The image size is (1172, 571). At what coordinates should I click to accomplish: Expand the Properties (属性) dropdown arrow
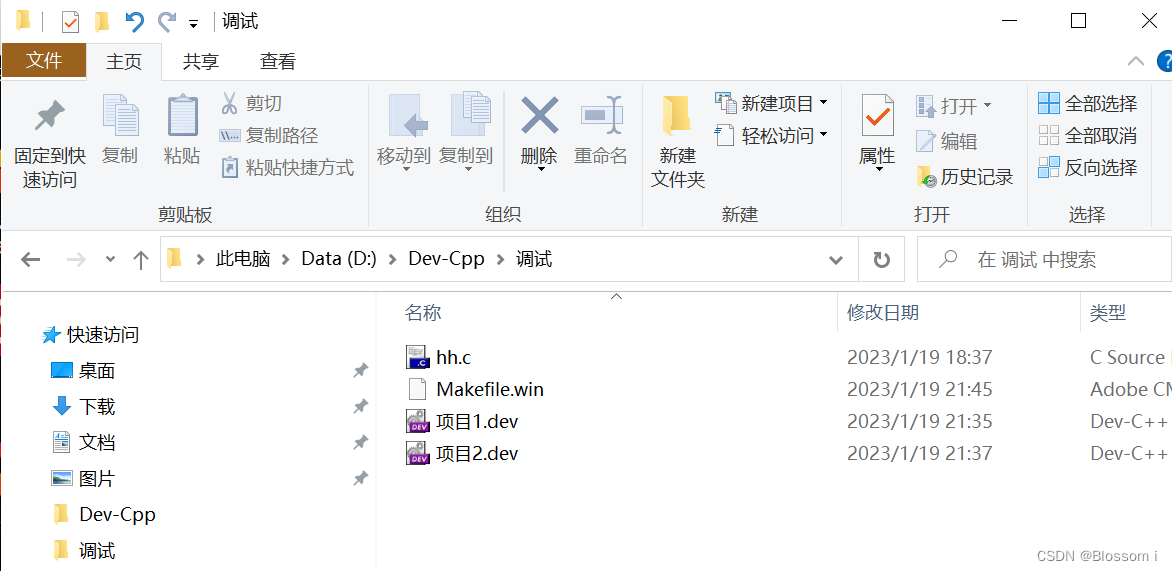[x=878, y=170]
